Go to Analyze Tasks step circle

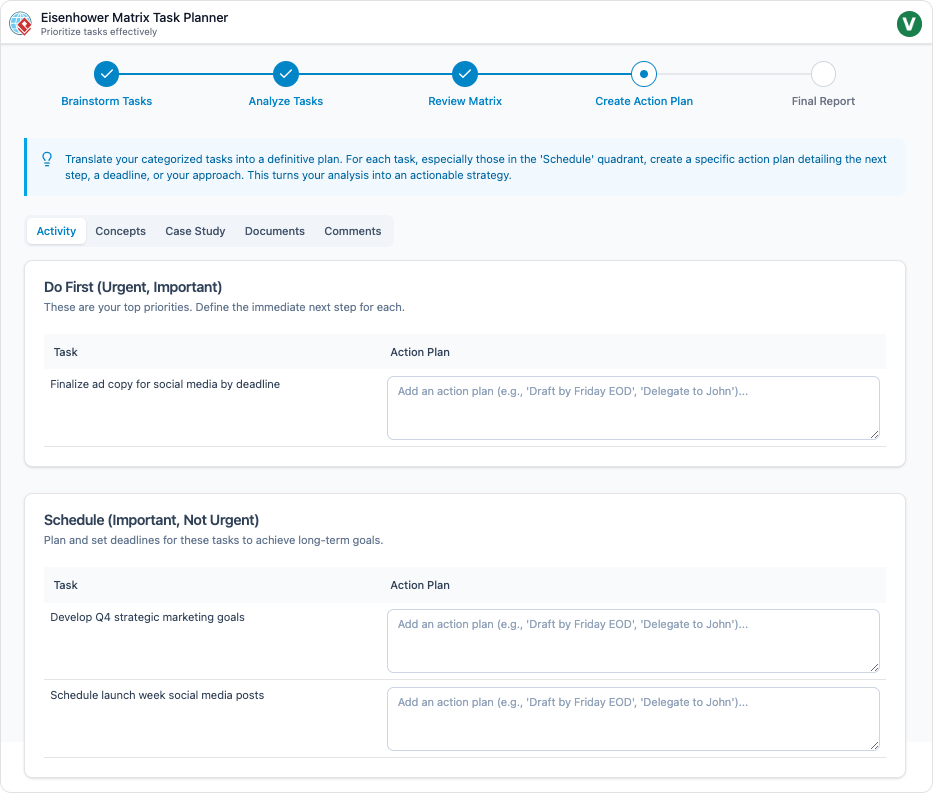tap(286, 74)
